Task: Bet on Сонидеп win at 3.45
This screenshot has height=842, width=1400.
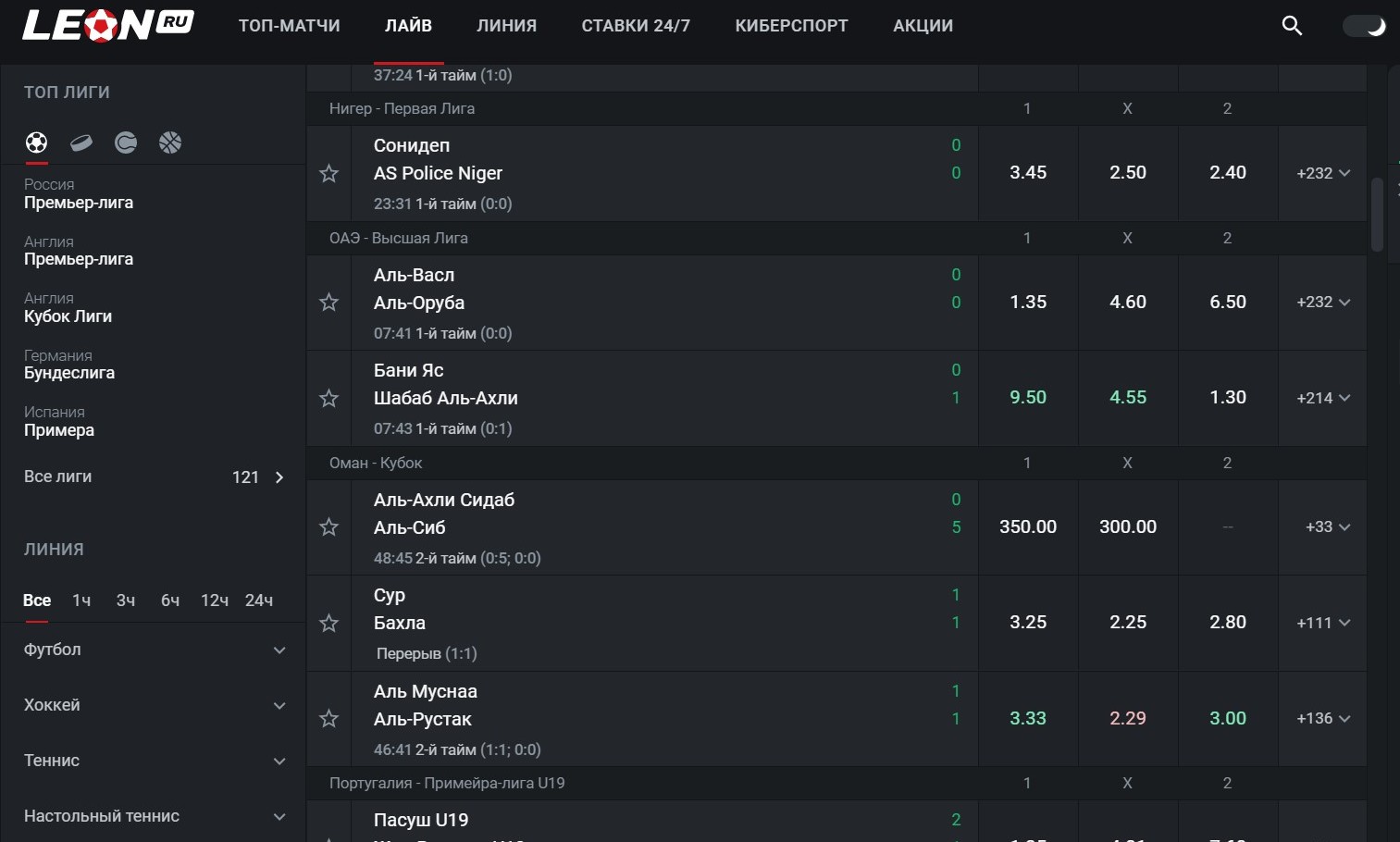Action: tap(1028, 173)
